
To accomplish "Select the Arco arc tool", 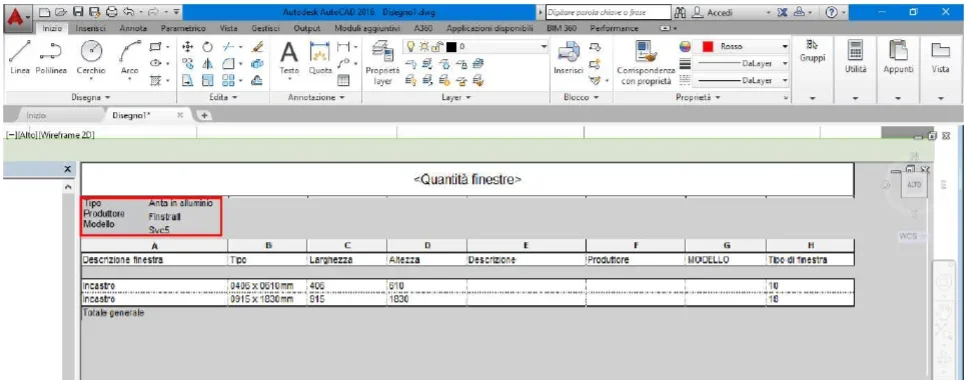I will (x=129, y=59).
